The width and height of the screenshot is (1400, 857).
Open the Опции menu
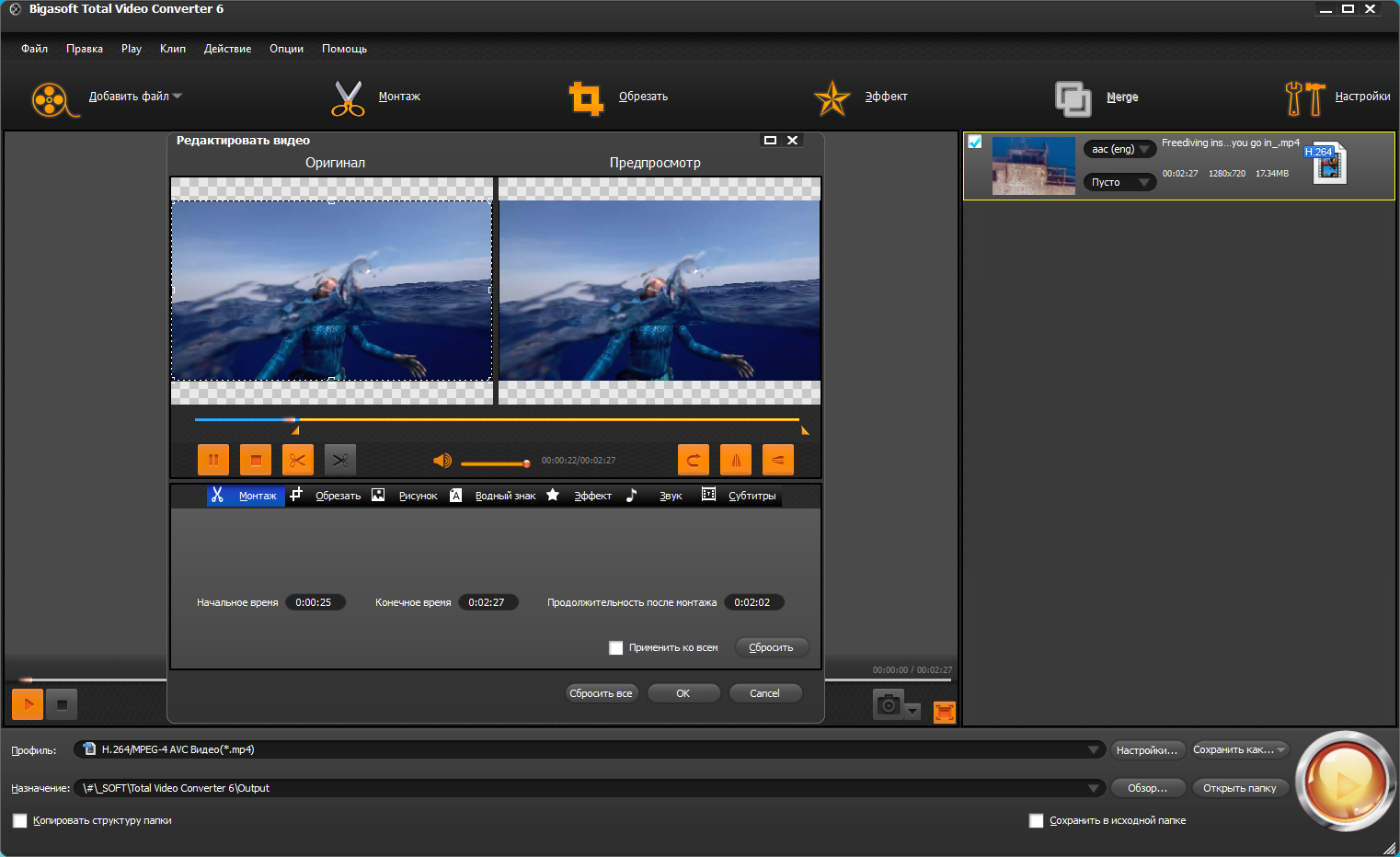[286, 49]
